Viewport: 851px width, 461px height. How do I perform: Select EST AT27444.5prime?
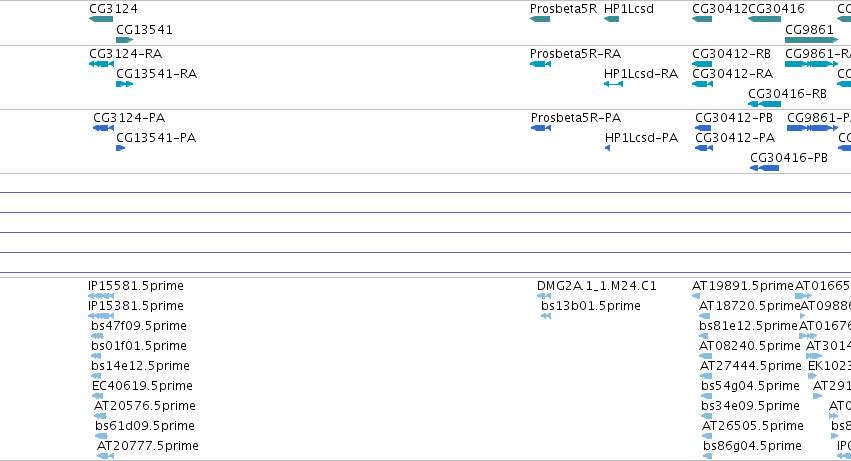coord(706,376)
